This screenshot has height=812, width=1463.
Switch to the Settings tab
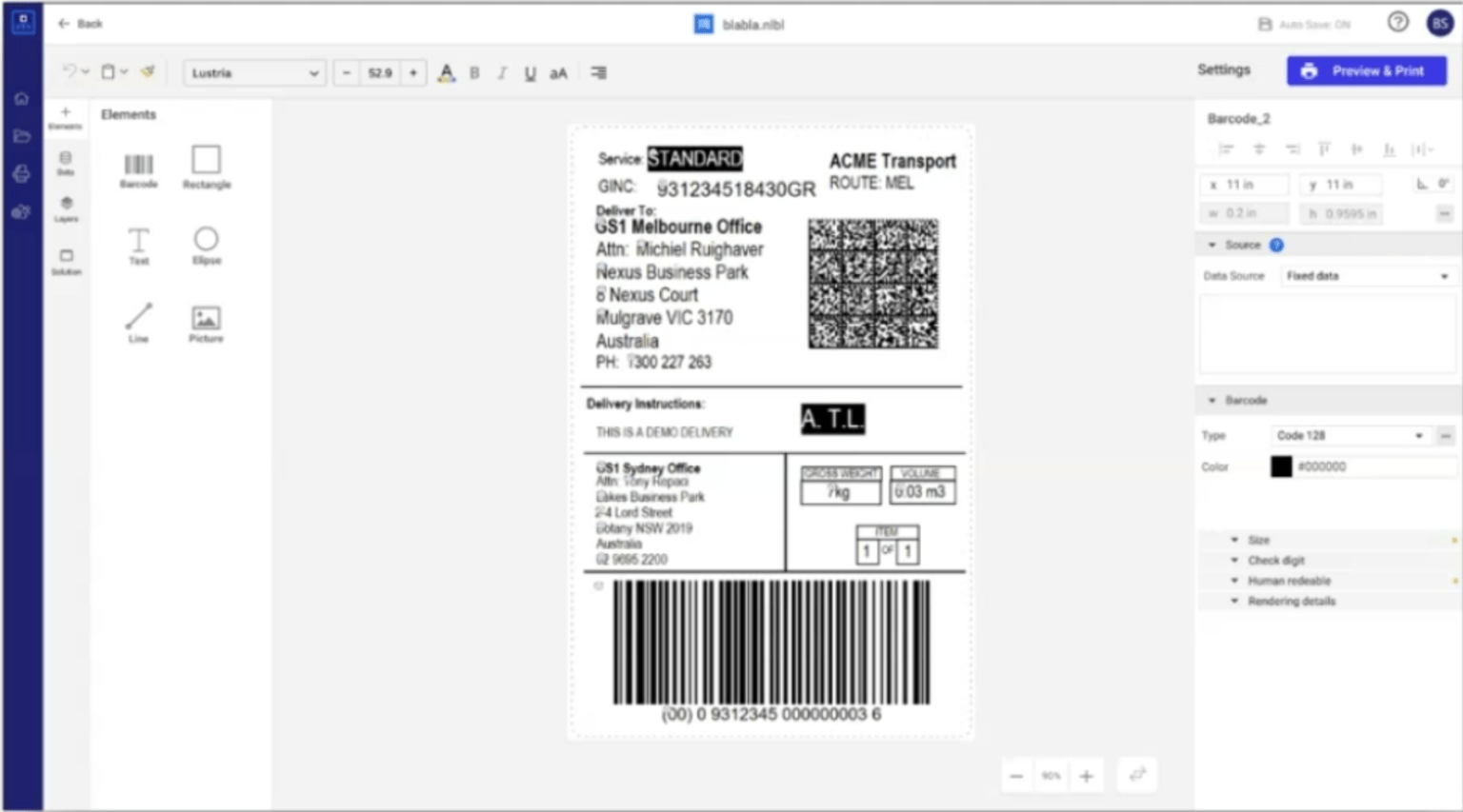pos(1224,69)
